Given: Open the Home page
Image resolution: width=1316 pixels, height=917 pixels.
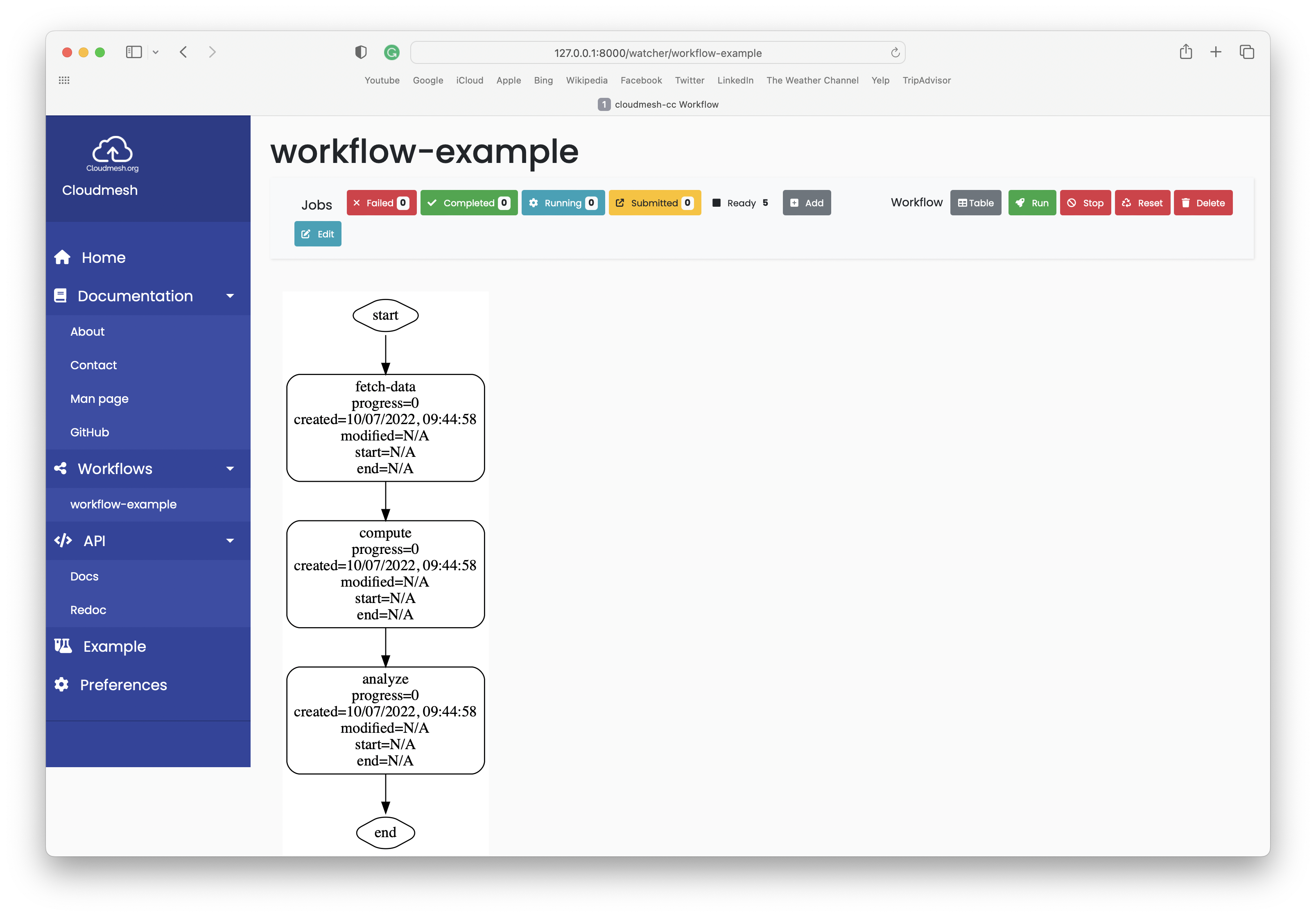Looking at the screenshot, I should pos(103,257).
